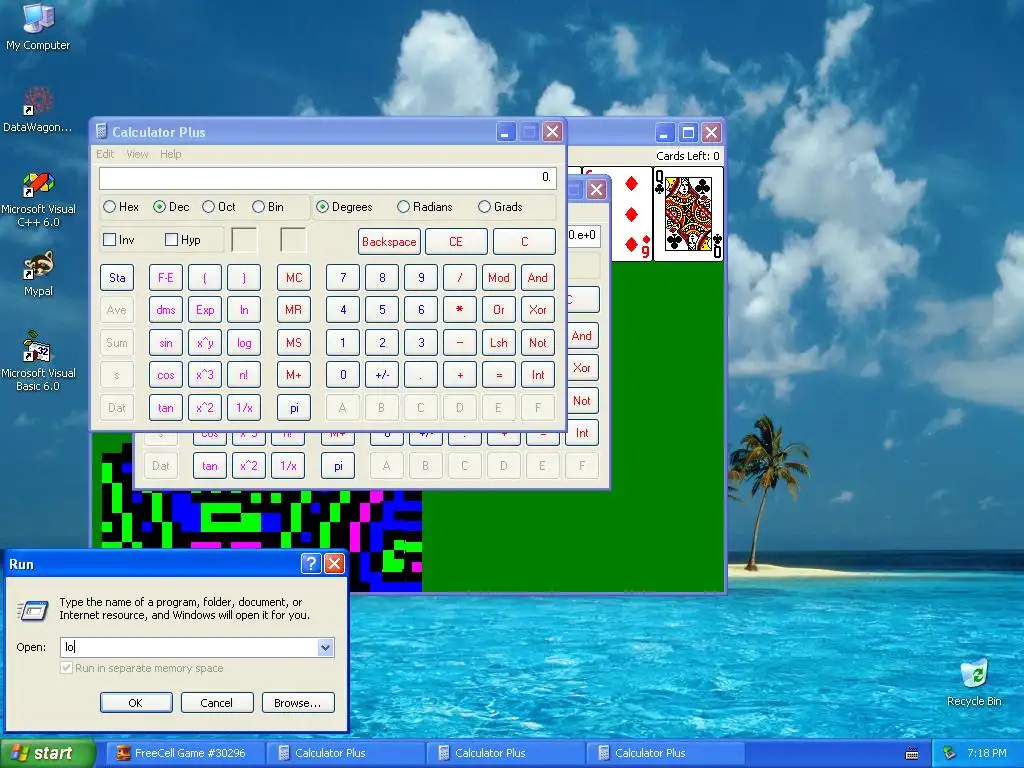Click the n! factorial button
The height and width of the screenshot is (768, 1024).
point(244,375)
